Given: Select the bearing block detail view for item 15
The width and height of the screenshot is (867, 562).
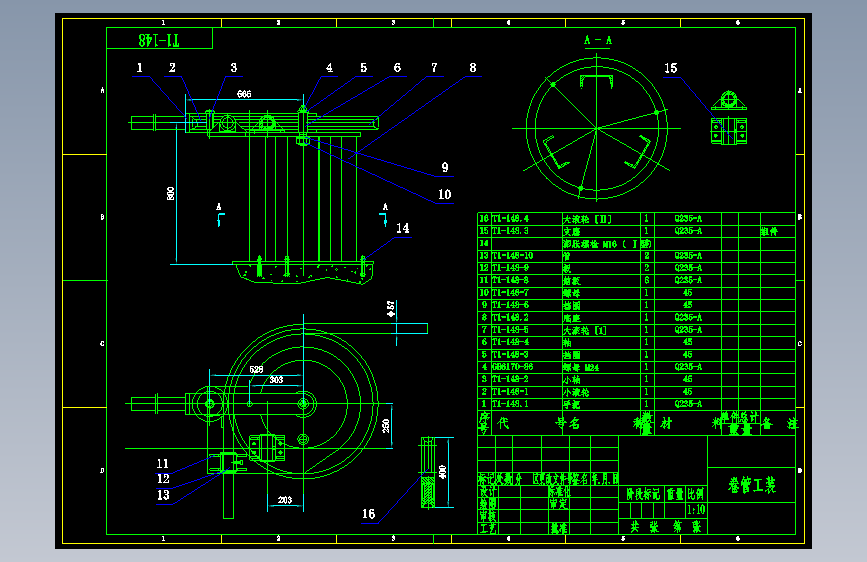Looking at the screenshot, I should click(729, 117).
